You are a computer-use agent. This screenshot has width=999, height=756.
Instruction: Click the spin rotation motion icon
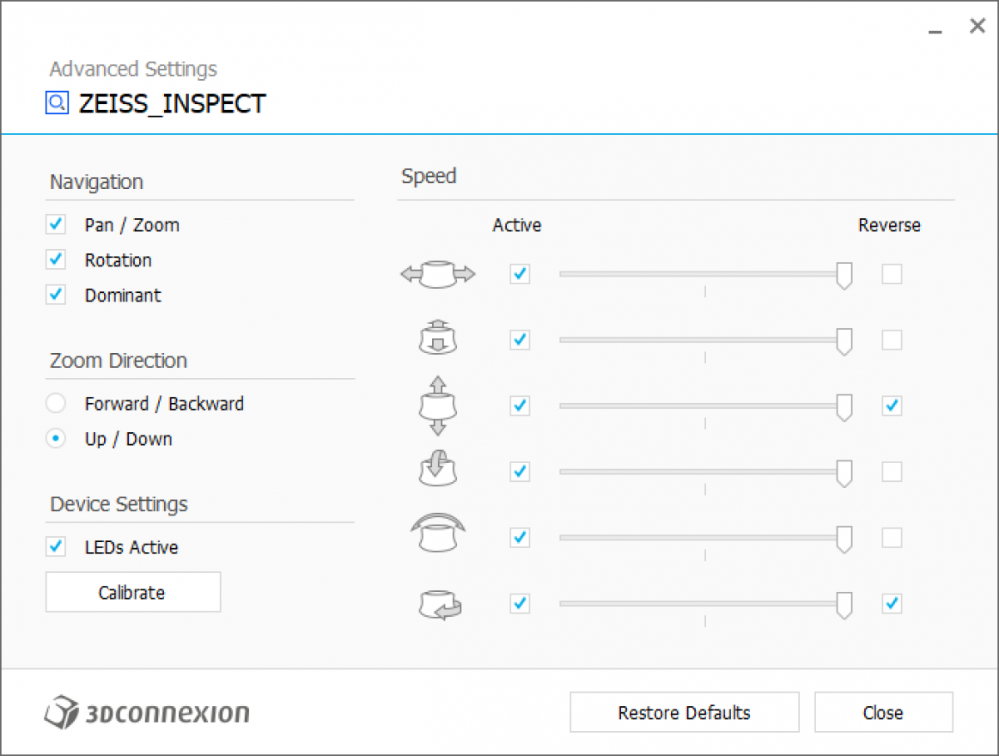click(x=438, y=604)
